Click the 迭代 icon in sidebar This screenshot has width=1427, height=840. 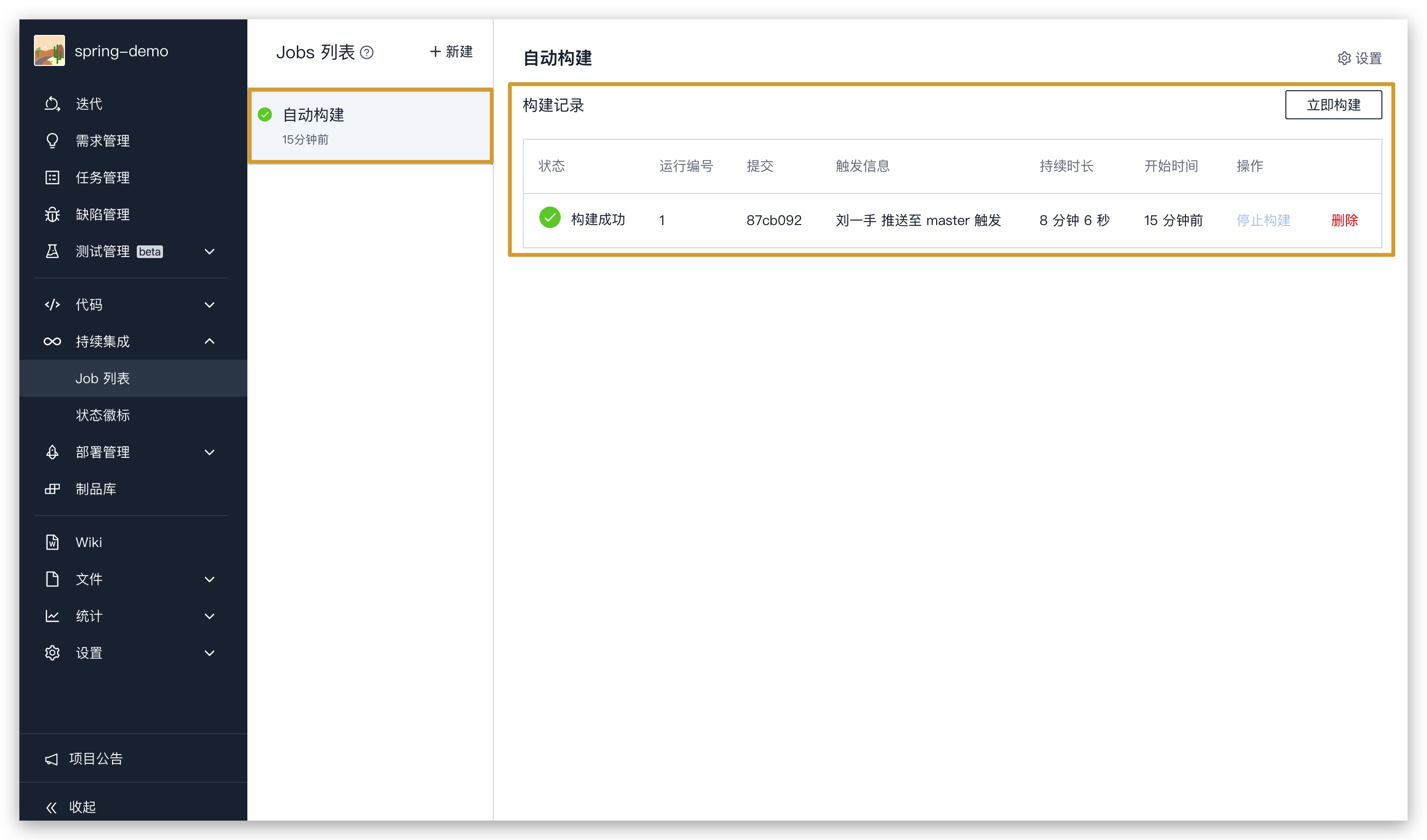(x=51, y=104)
